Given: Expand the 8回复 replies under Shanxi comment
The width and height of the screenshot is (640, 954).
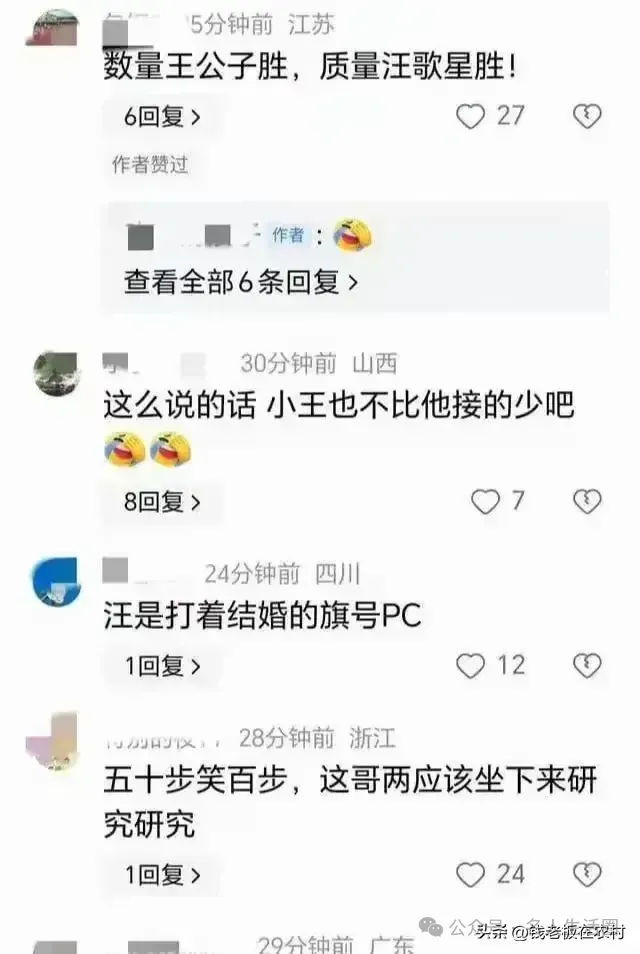Looking at the screenshot, I should point(162,502).
